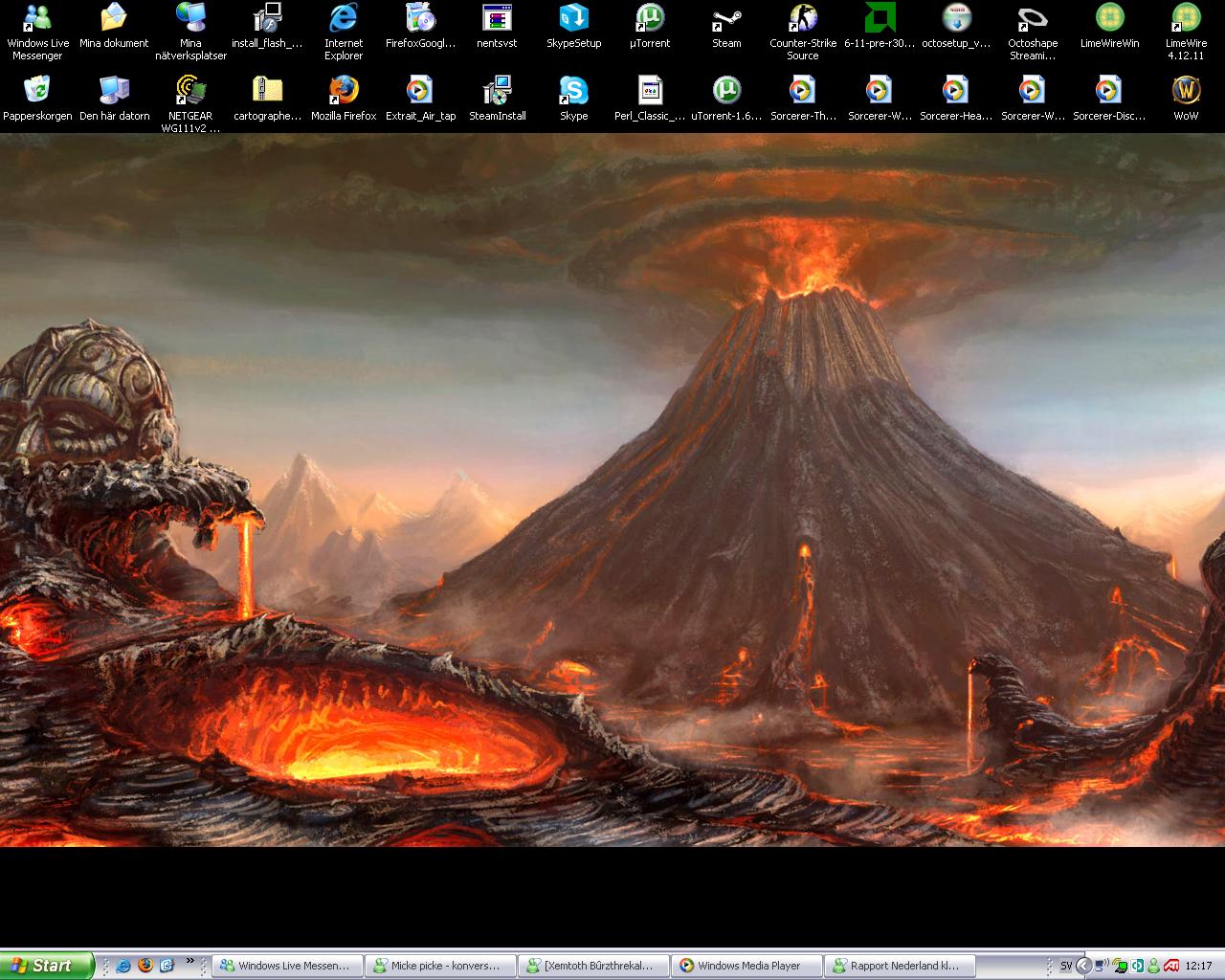Select the Extrait_Air_tap media file
Viewport: 1225px width, 980px height.
[x=420, y=98]
